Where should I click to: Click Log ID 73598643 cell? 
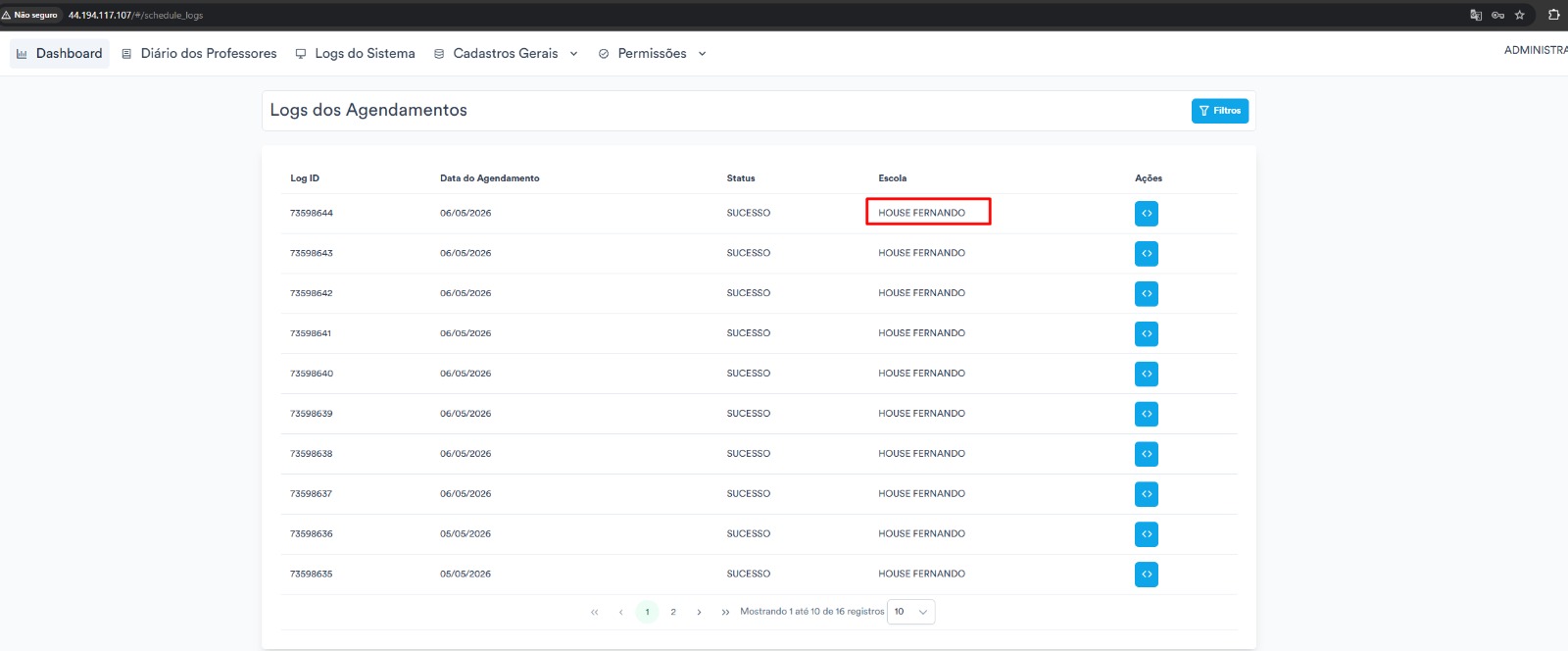point(312,253)
